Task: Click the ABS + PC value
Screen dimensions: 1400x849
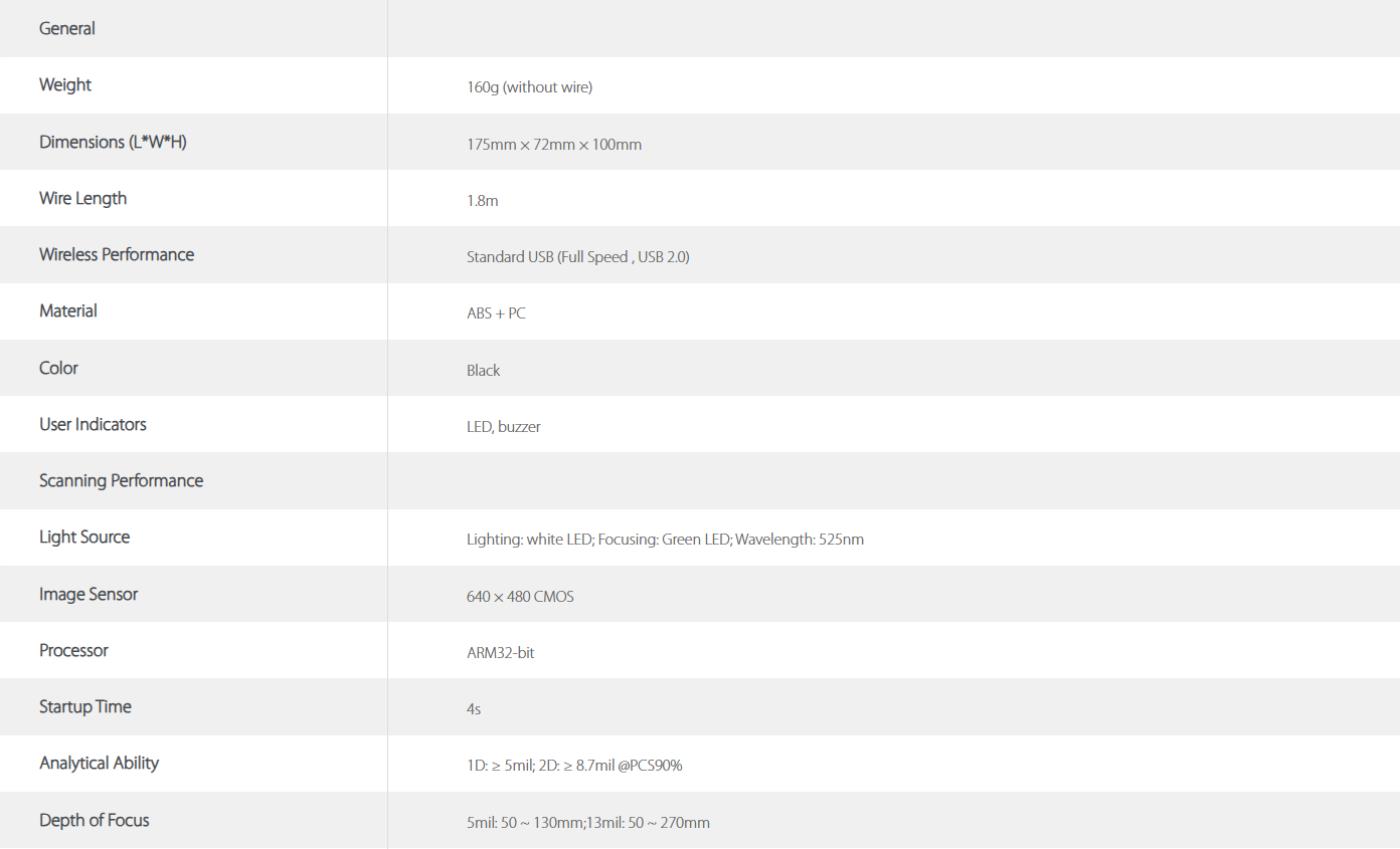Action: (x=496, y=313)
